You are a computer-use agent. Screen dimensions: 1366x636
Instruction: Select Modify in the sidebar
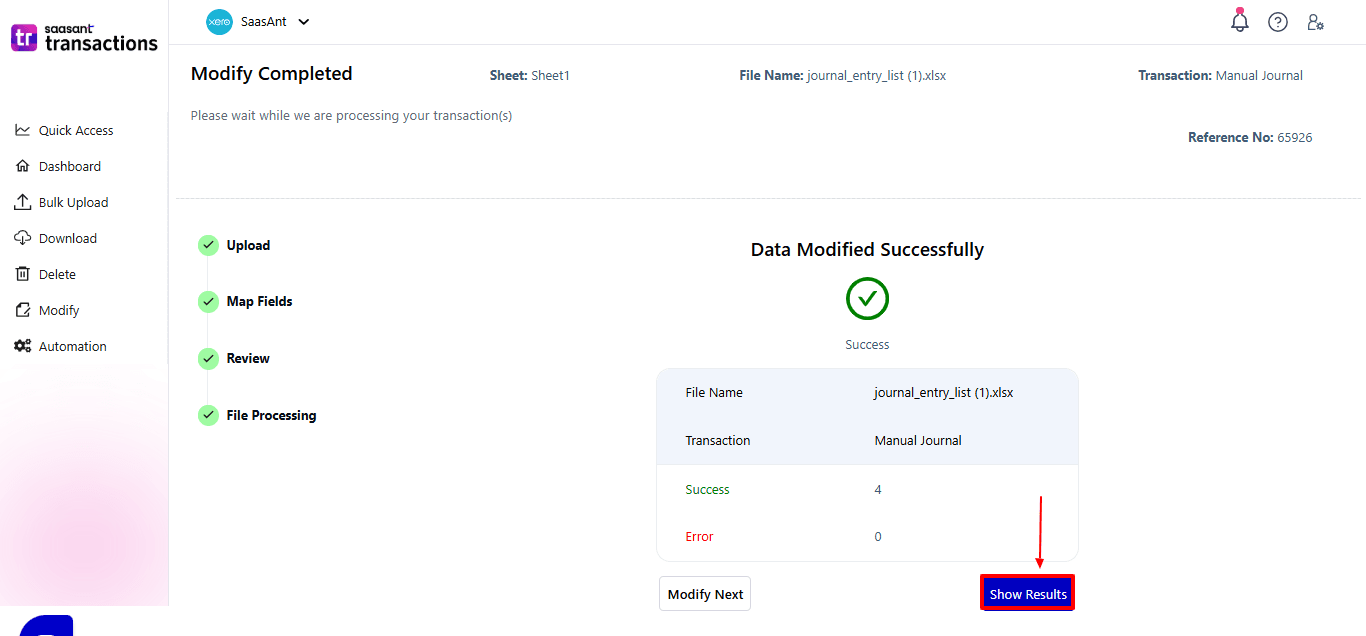tap(58, 310)
